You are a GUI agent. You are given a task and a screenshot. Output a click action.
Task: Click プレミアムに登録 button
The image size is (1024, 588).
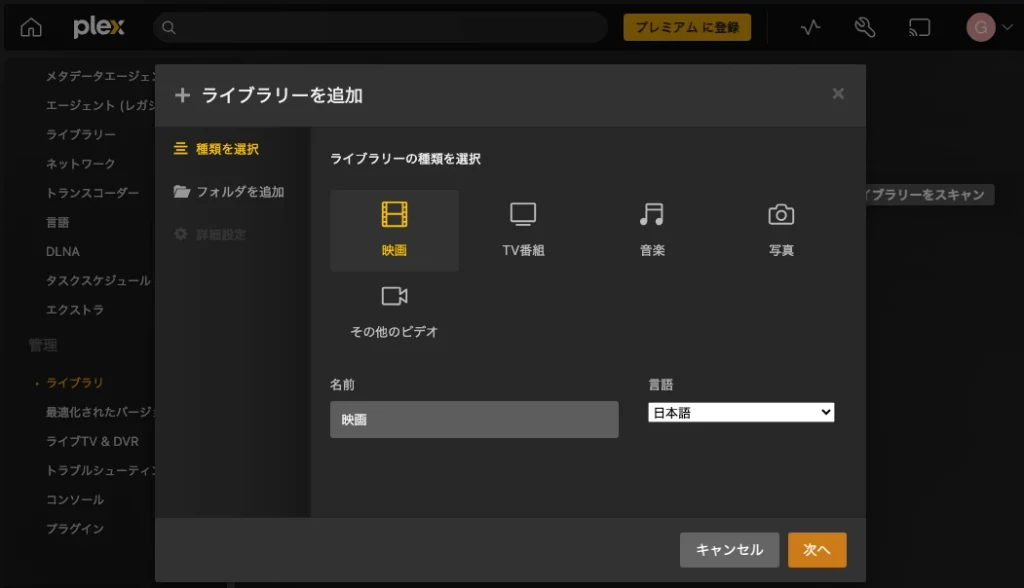[687, 27]
